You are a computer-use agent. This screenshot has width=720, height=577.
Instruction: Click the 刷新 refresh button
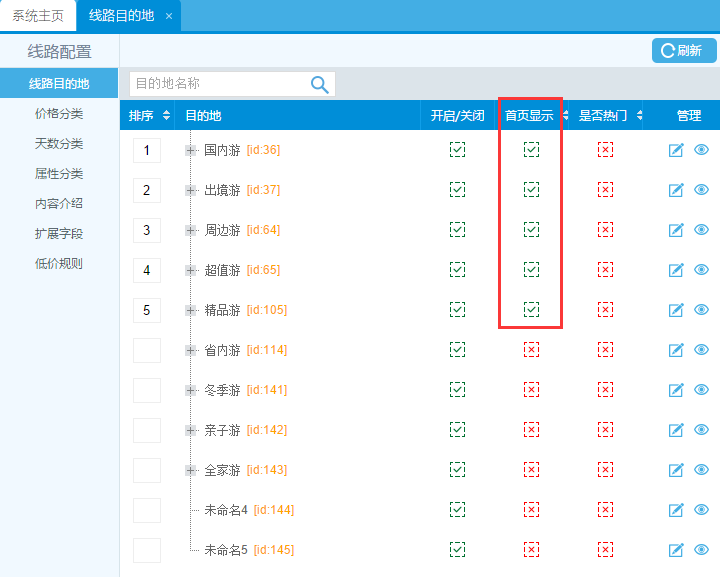[684, 51]
